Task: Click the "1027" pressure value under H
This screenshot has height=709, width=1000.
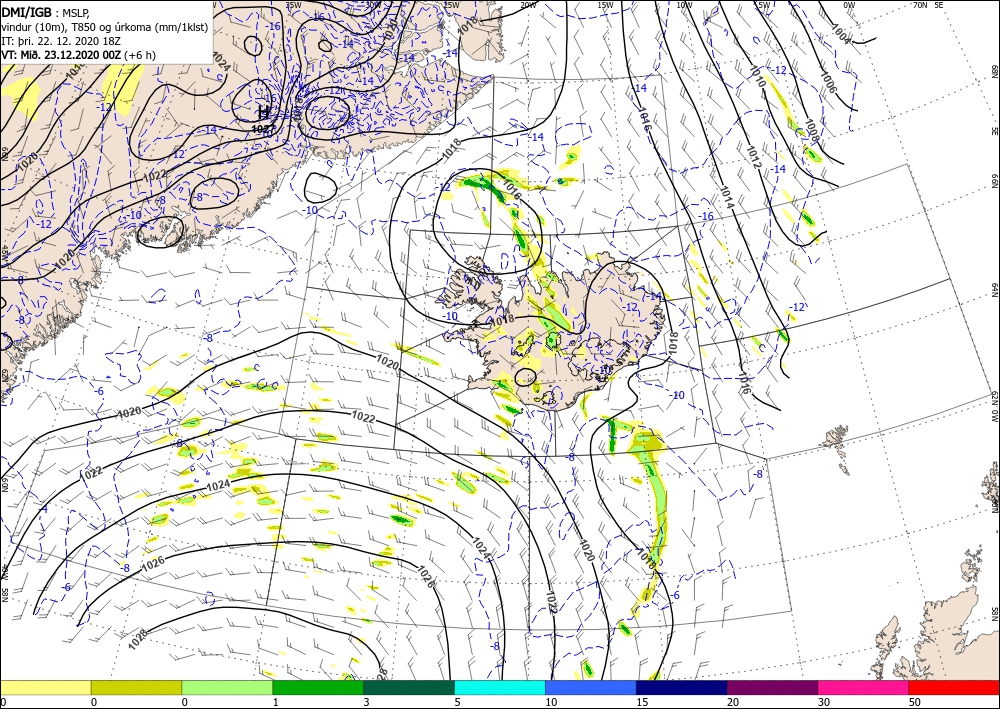Action: point(263,128)
